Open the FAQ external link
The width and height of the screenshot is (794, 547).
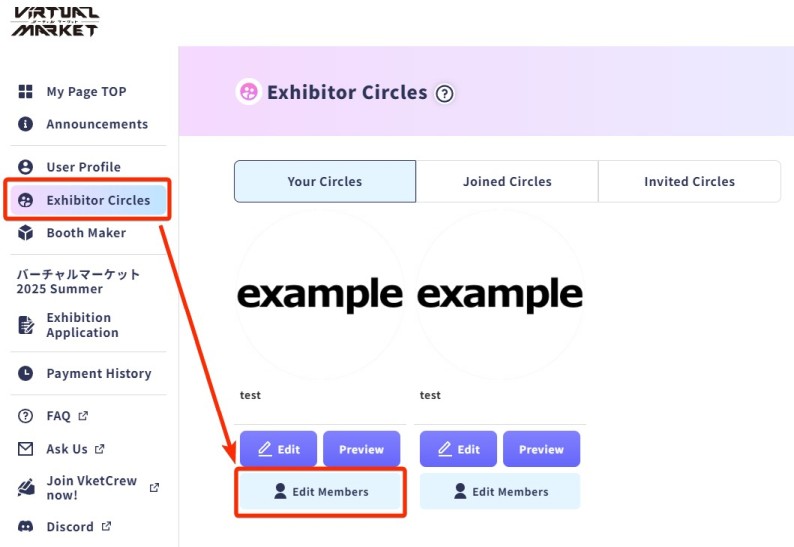tap(58, 416)
